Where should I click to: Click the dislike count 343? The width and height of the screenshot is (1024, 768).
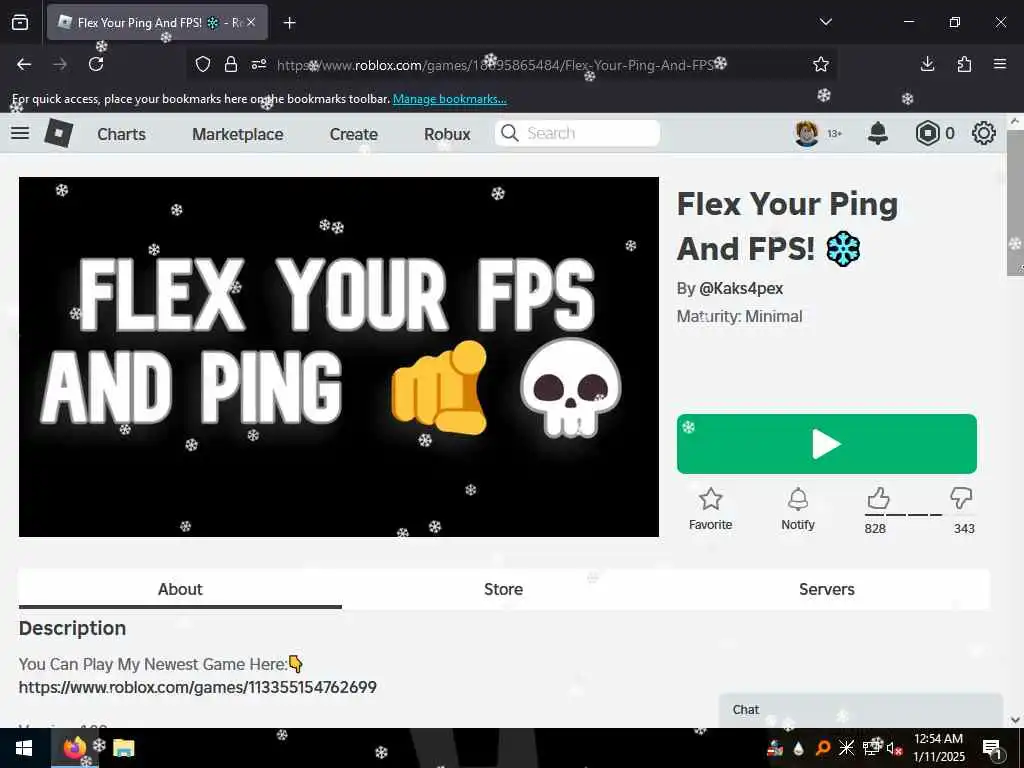964,528
